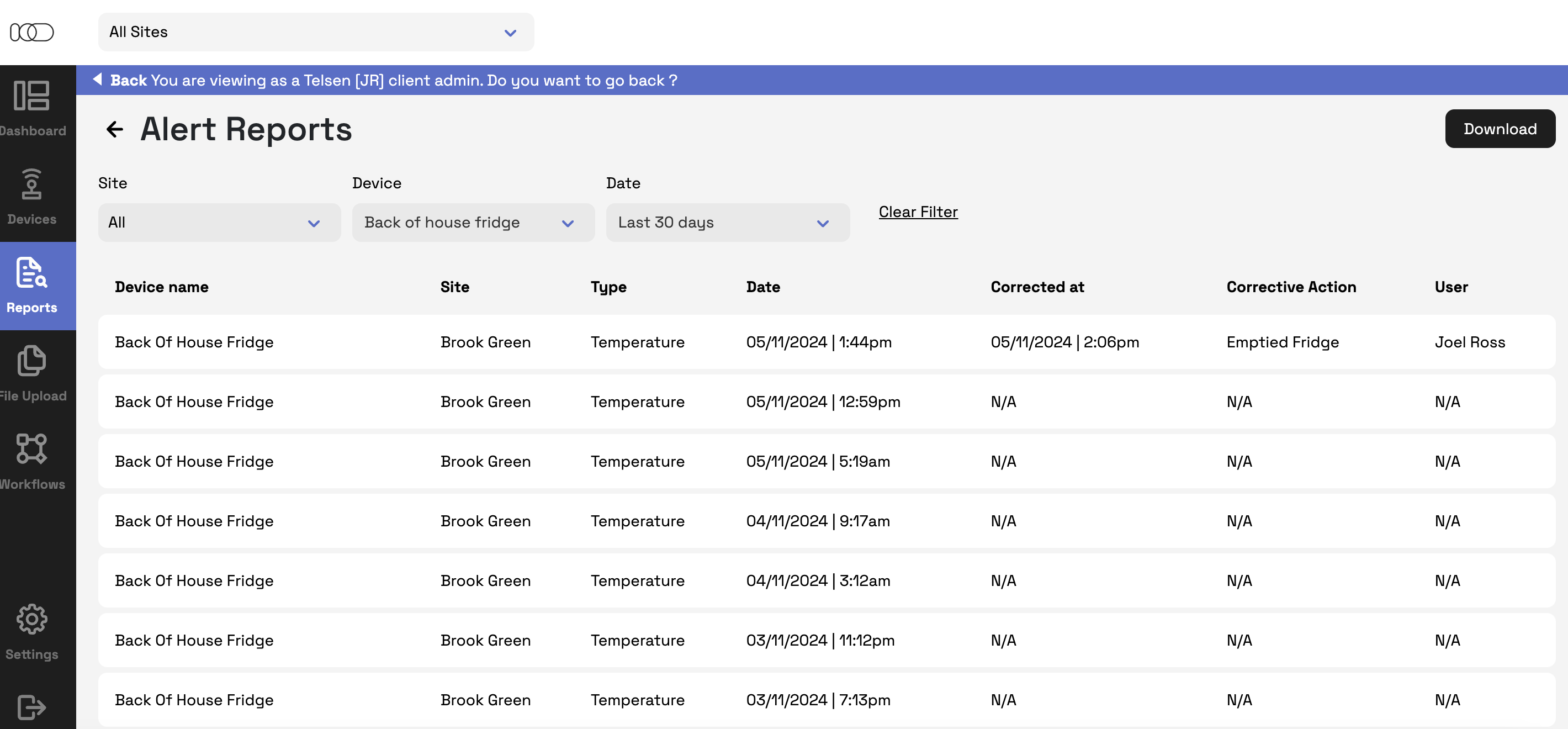Click the Download button

point(1499,129)
